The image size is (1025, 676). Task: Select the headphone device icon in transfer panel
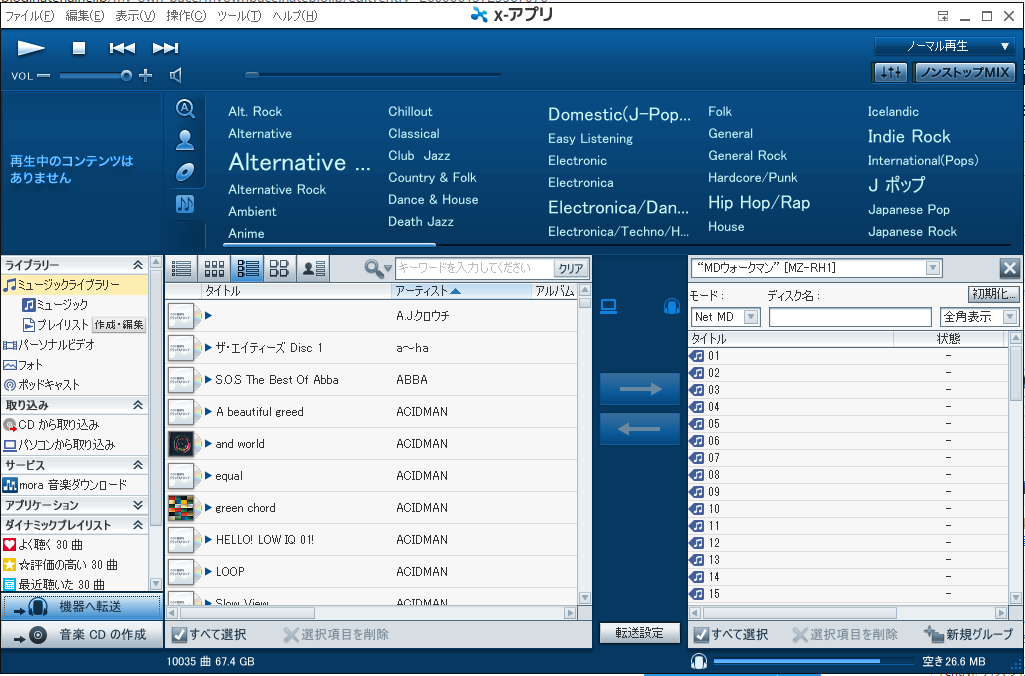click(671, 306)
